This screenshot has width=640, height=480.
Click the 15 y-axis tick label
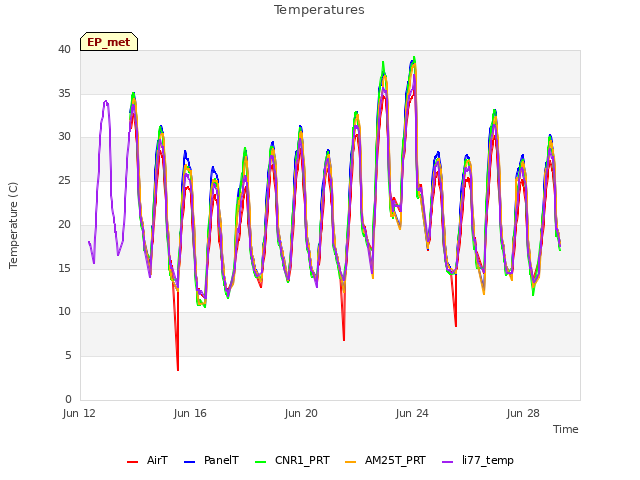[x=64, y=268]
